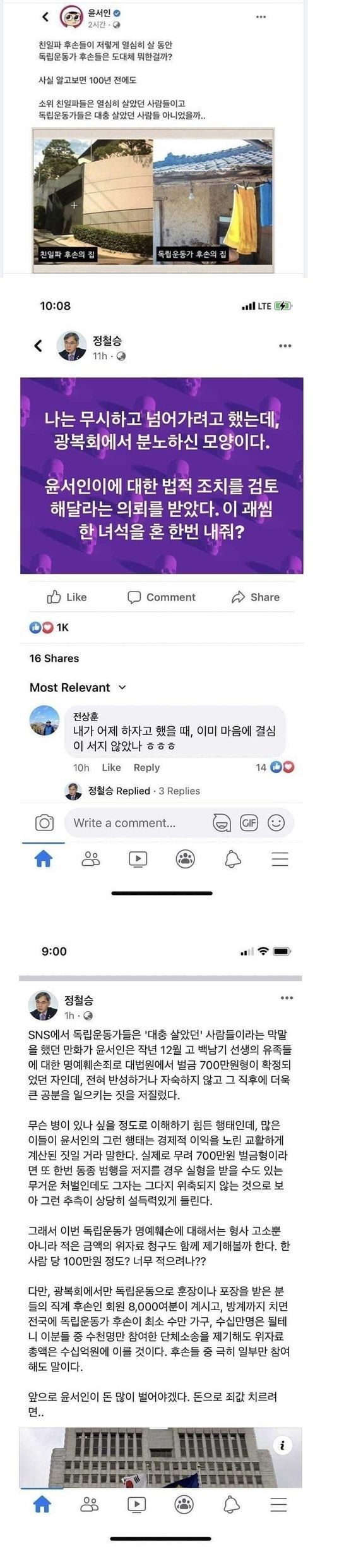Image resolution: width=356 pixels, height=1568 pixels.
Task: Switch to the Watch video tab in the middle navigation bar
Action: (x=138, y=859)
